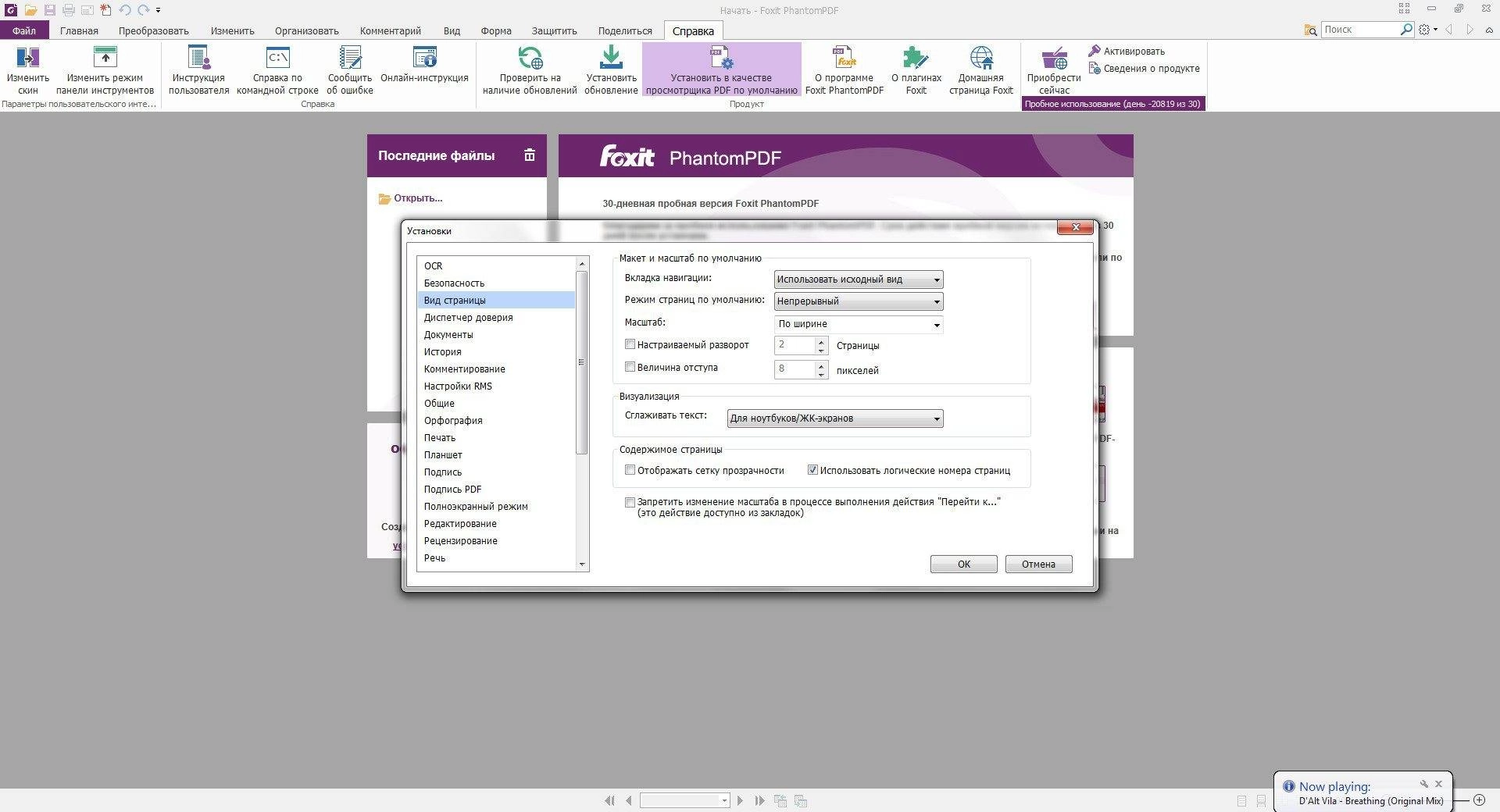Decrease Величина отступа spinner value
Viewport: 1500px width, 812px height.
pos(821,374)
